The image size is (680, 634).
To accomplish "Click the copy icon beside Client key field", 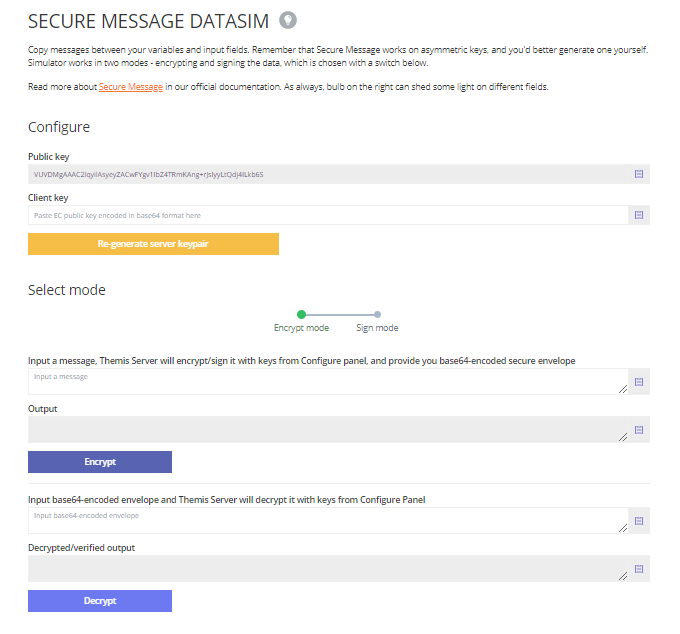I will (639, 215).
